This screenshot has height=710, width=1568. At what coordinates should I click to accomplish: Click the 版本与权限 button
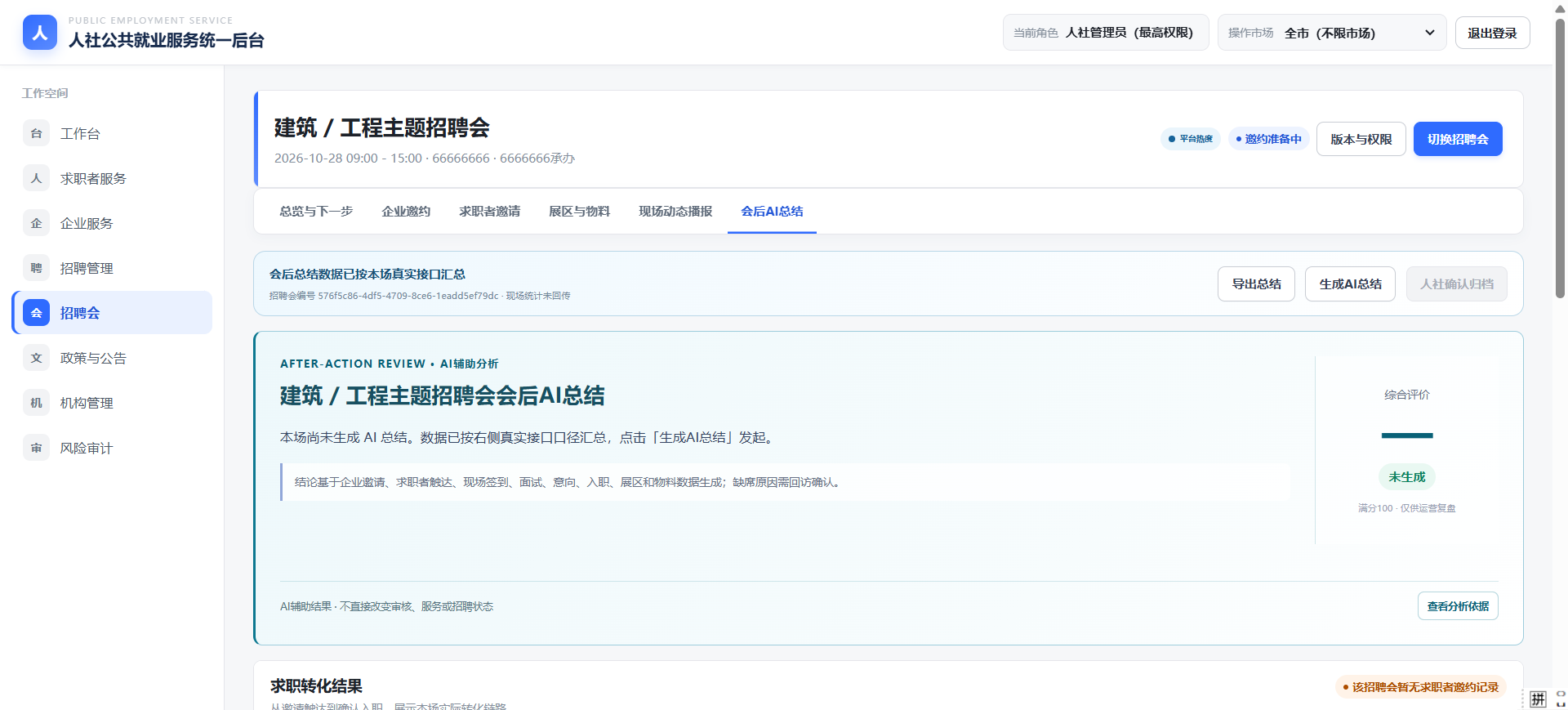point(1361,139)
